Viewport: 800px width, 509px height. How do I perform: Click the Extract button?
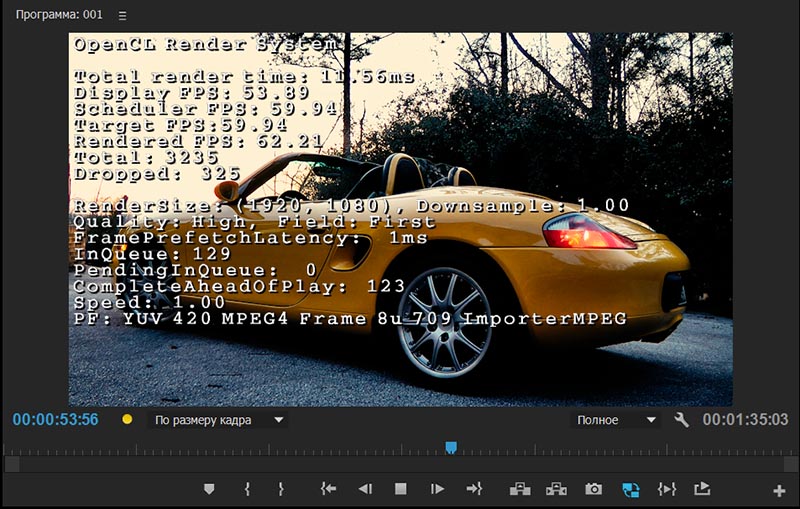click(x=557, y=489)
